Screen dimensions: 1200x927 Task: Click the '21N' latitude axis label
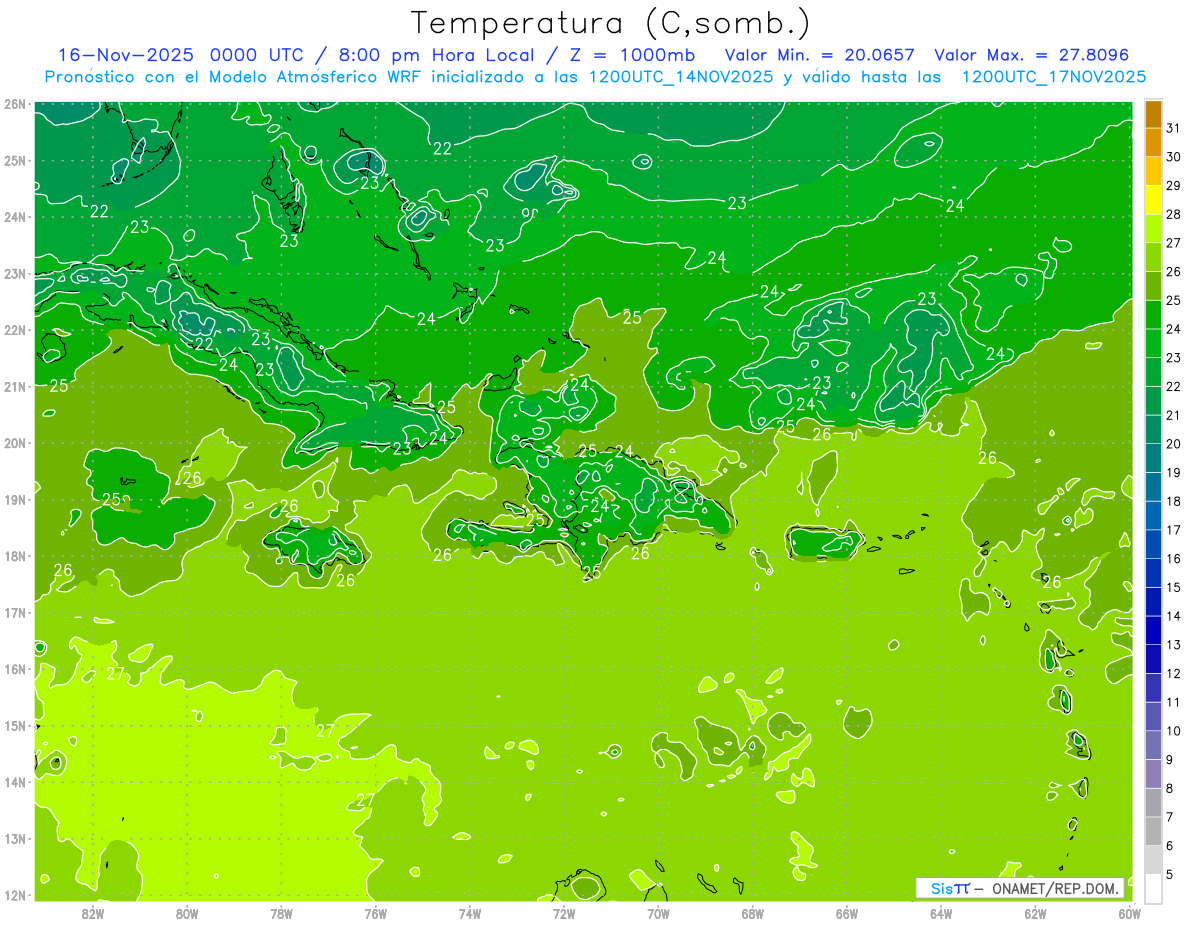[14, 386]
